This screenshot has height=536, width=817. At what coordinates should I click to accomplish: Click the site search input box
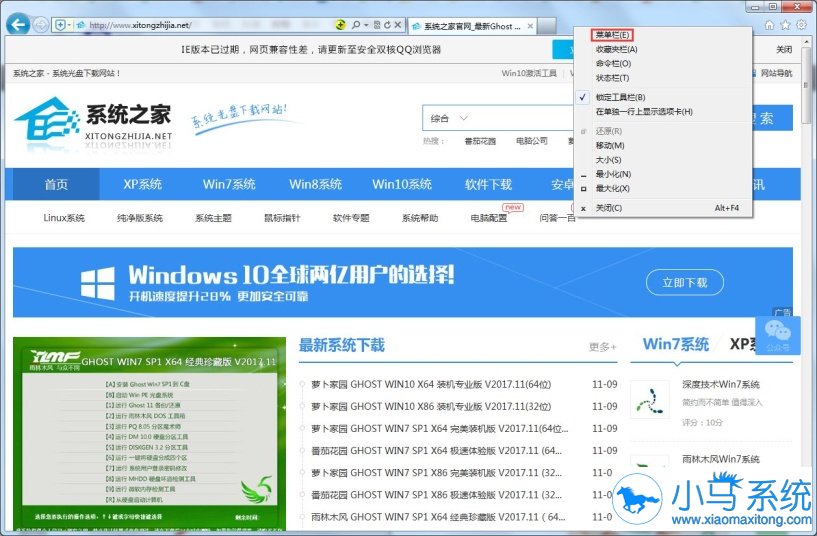521,118
